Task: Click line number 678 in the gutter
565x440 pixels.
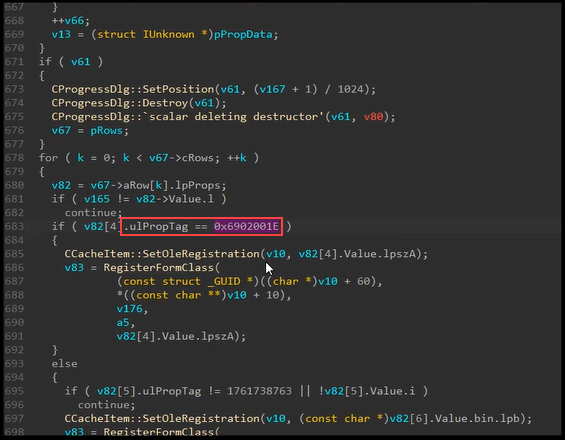Action: [14, 158]
